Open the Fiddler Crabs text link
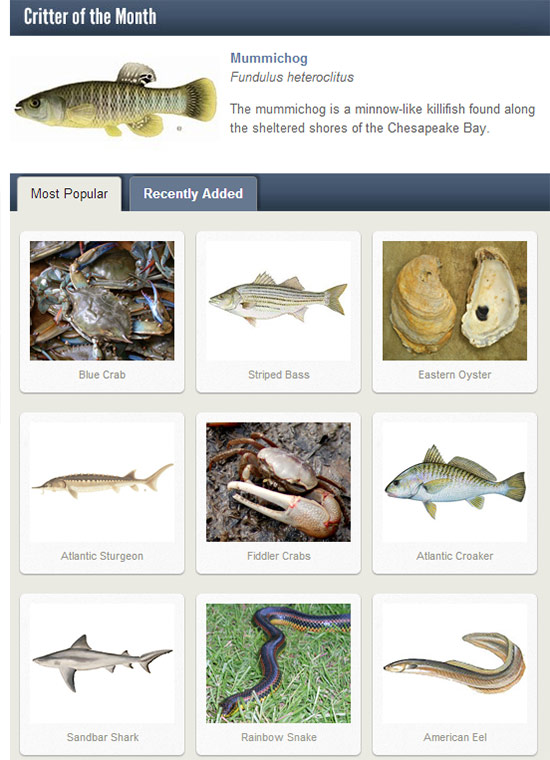 278,556
